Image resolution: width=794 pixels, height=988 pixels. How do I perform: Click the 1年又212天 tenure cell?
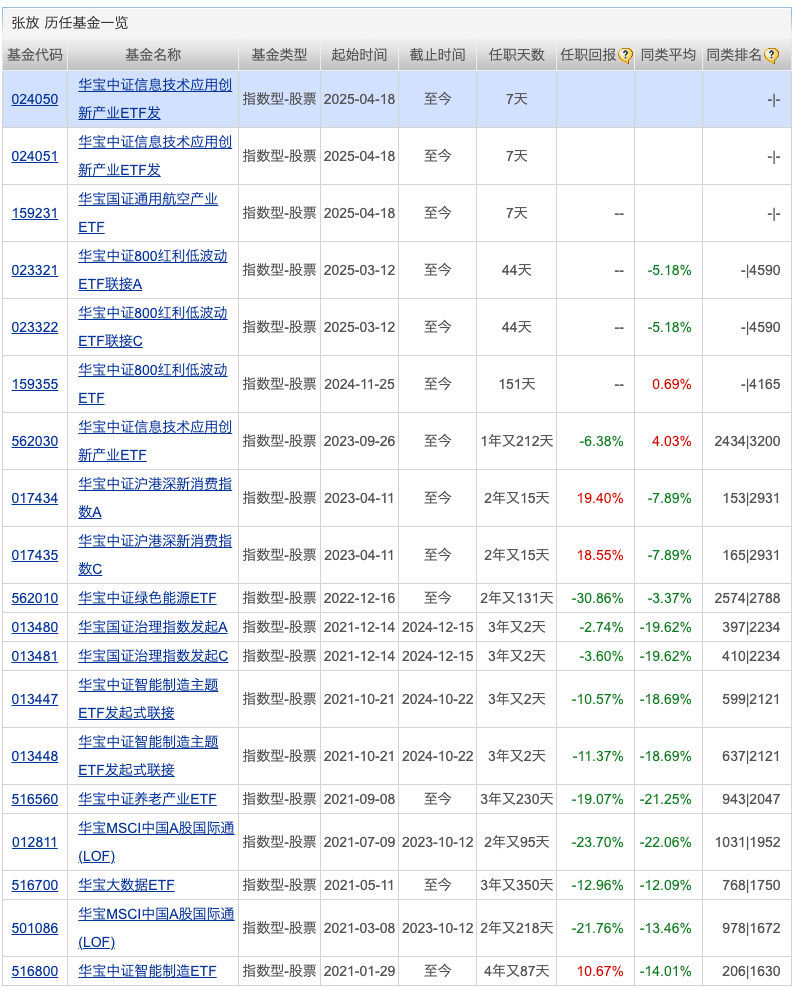[x=517, y=441]
